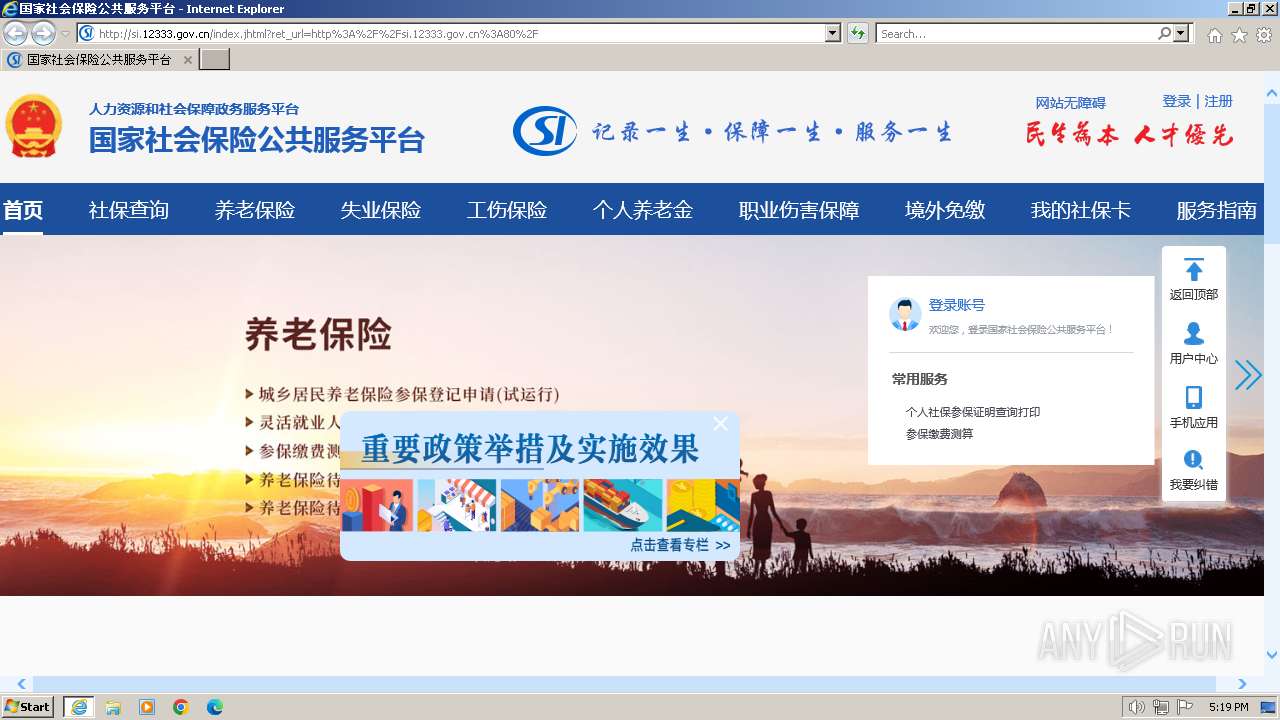
Task: Open the 用户中心 person icon
Action: click(x=1194, y=333)
